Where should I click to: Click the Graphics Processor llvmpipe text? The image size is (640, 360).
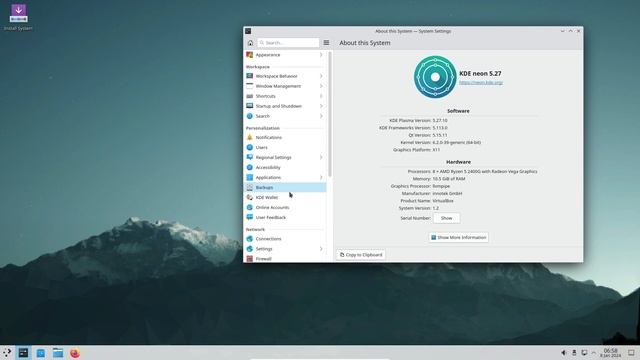[441, 186]
